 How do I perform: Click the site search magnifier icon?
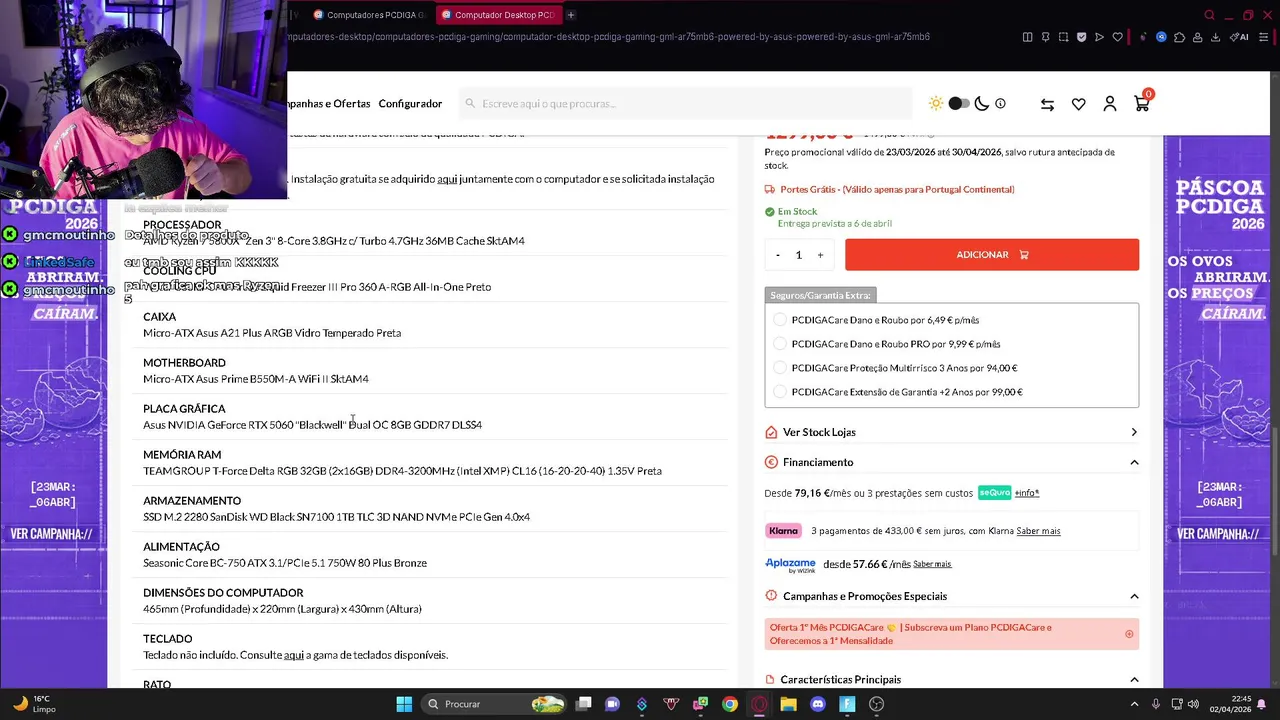tap(469, 103)
